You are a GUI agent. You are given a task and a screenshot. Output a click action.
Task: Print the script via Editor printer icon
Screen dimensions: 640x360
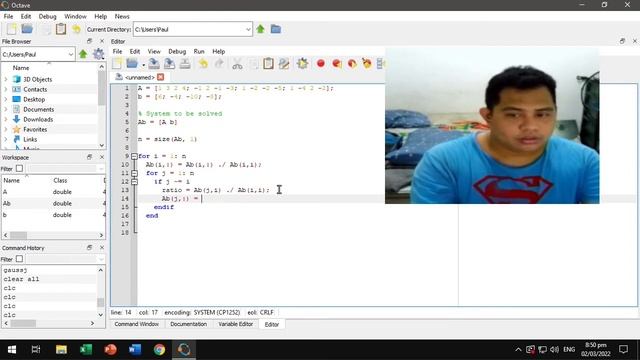click(185, 63)
